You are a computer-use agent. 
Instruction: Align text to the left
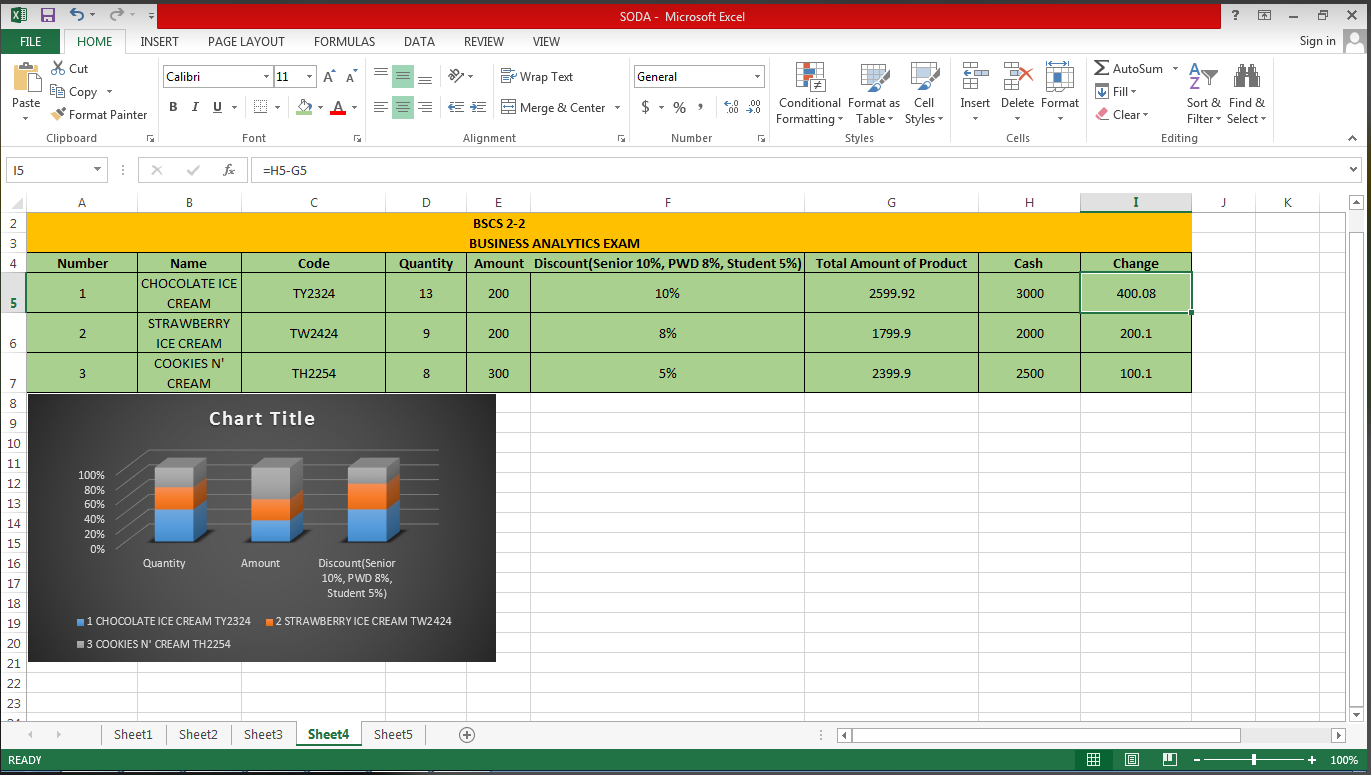click(381, 107)
